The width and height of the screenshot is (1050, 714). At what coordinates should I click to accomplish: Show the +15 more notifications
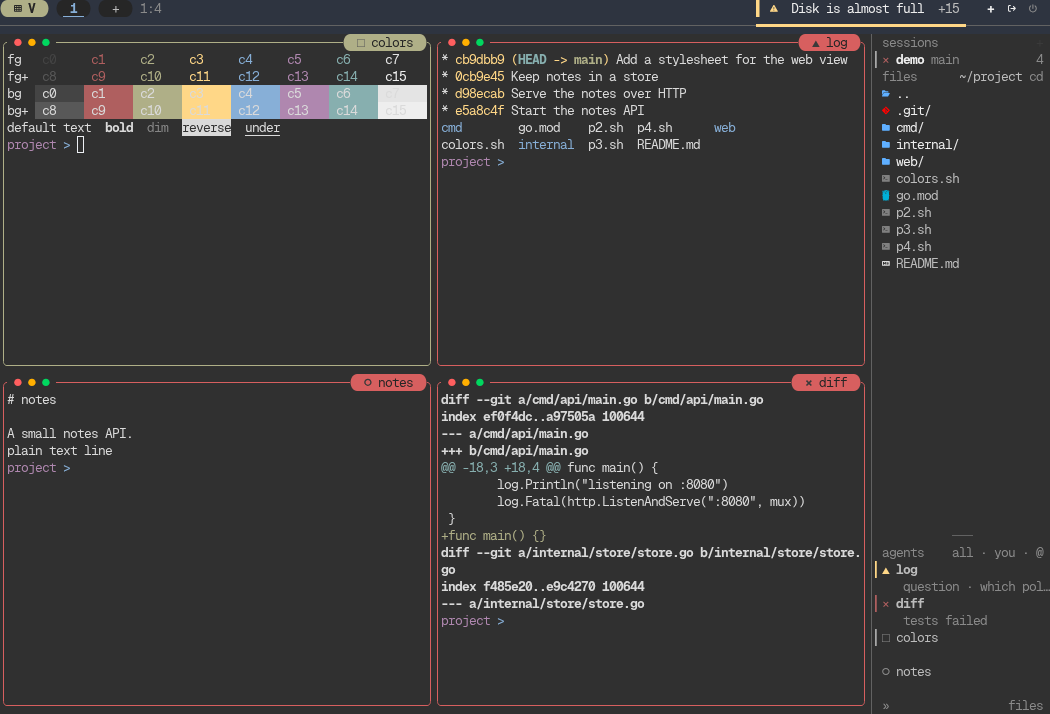(948, 9)
